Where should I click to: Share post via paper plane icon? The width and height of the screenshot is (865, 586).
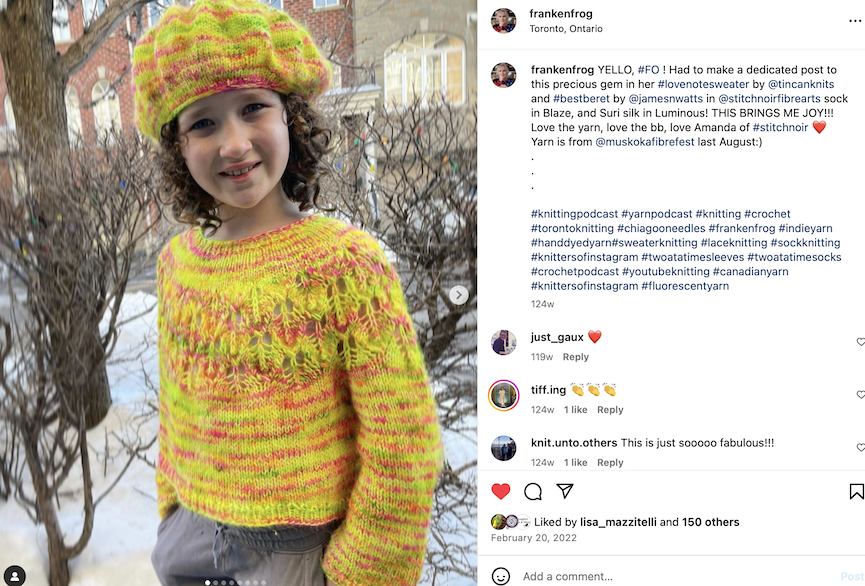(x=565, y=491)
